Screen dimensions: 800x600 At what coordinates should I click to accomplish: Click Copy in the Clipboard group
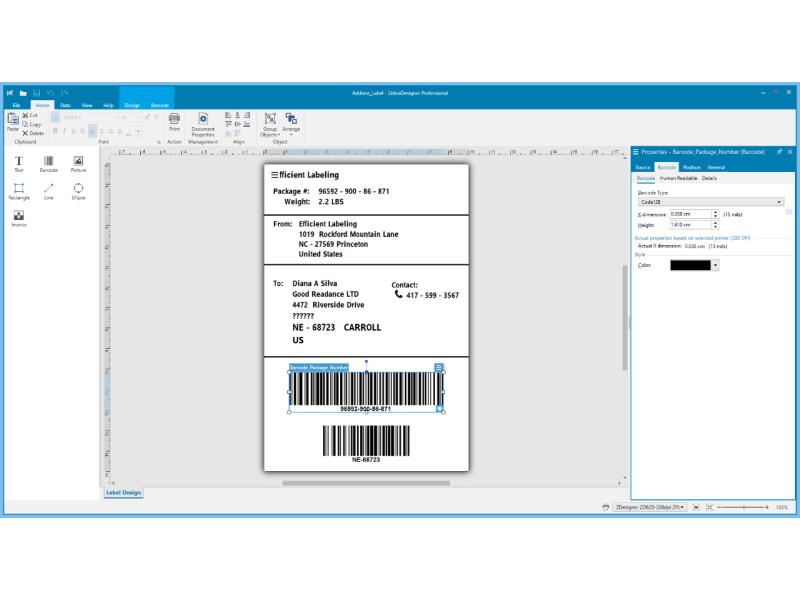pos(32,124)
